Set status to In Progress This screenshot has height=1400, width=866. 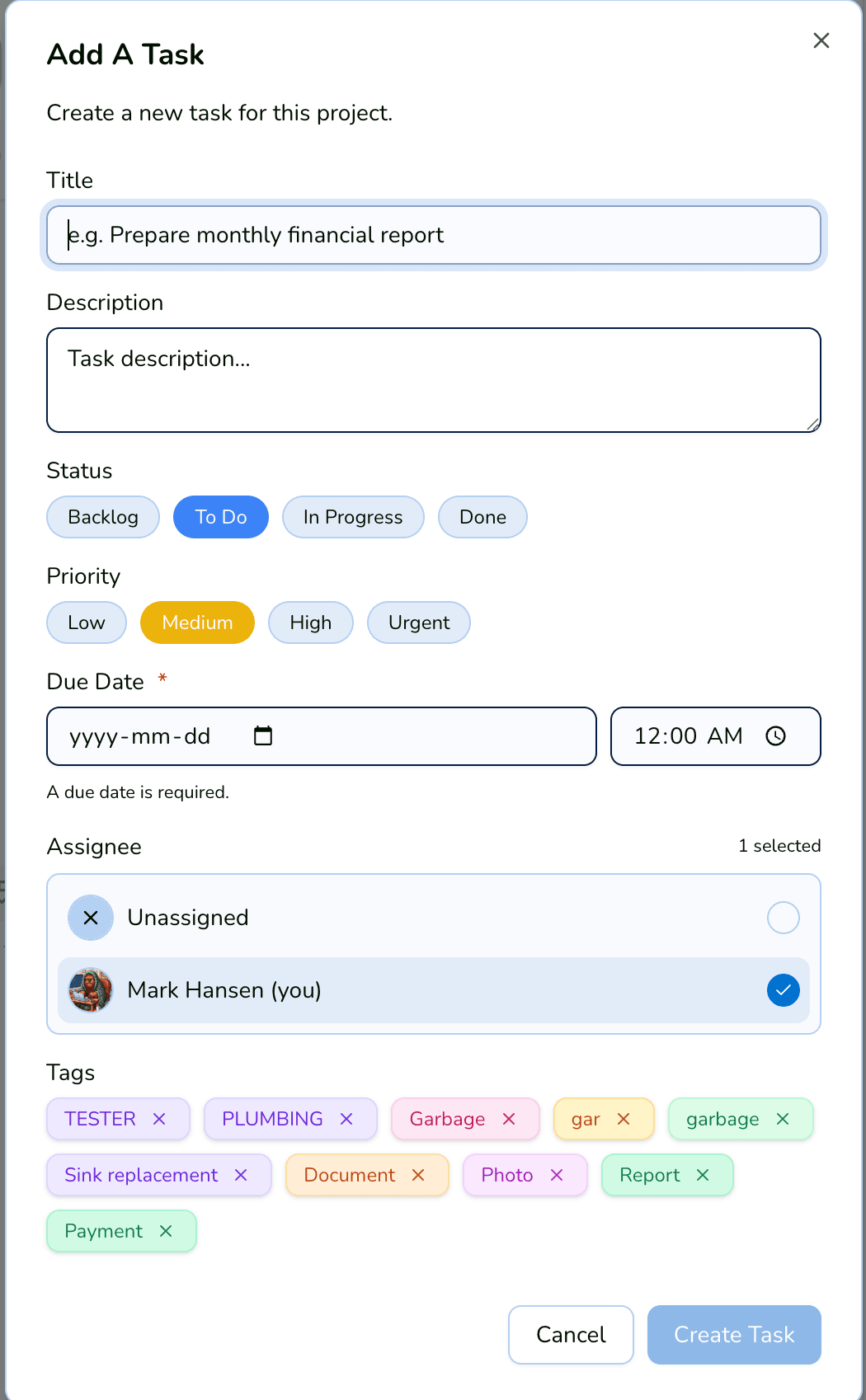pyautogui.click(x=353, y=517)
